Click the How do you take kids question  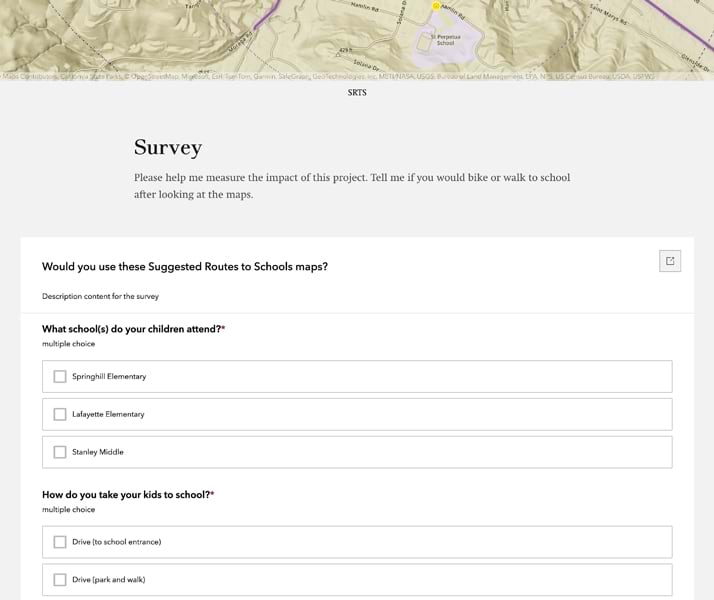pos(128,494)
